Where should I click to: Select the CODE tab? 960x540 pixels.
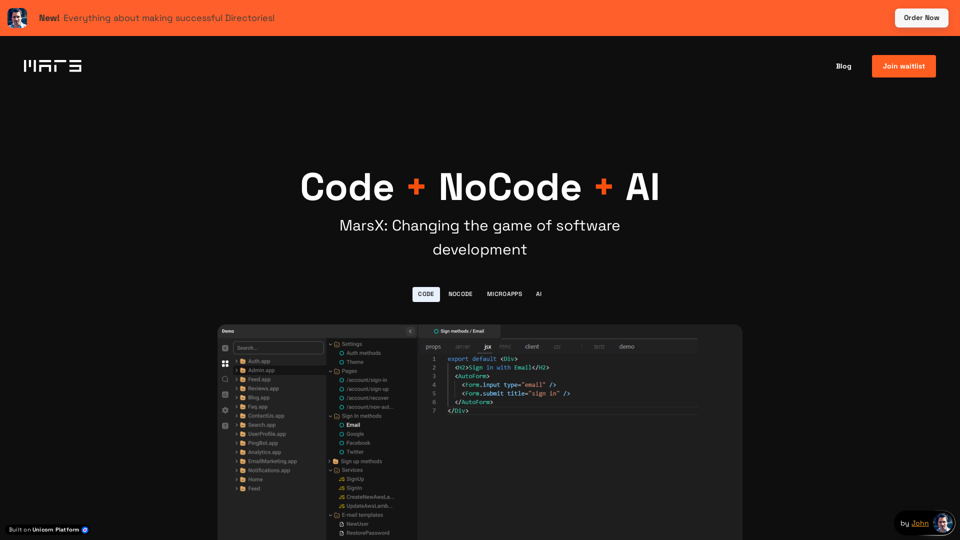(426, 294)
